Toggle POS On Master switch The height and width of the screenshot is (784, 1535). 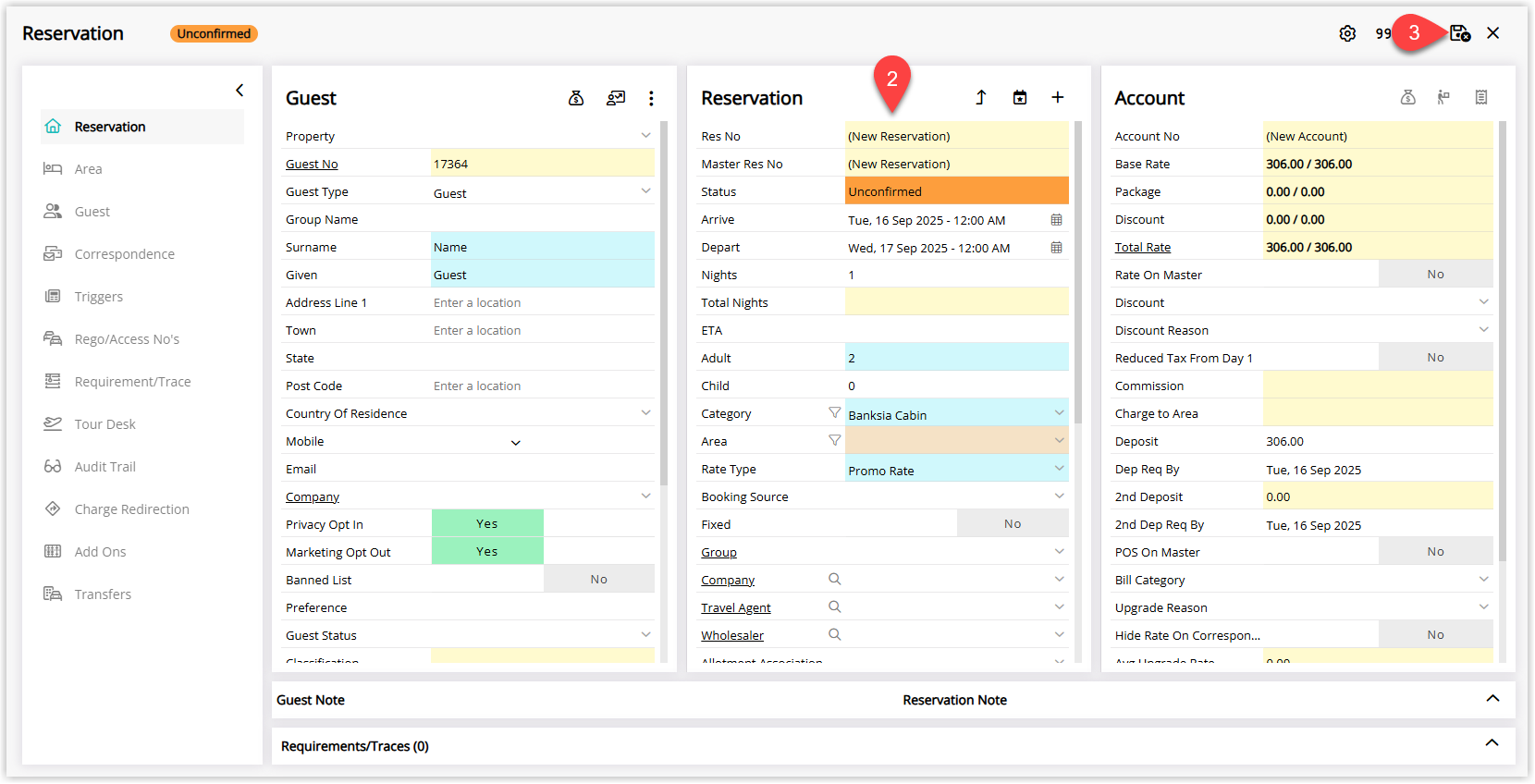[x=1435, y=552]
